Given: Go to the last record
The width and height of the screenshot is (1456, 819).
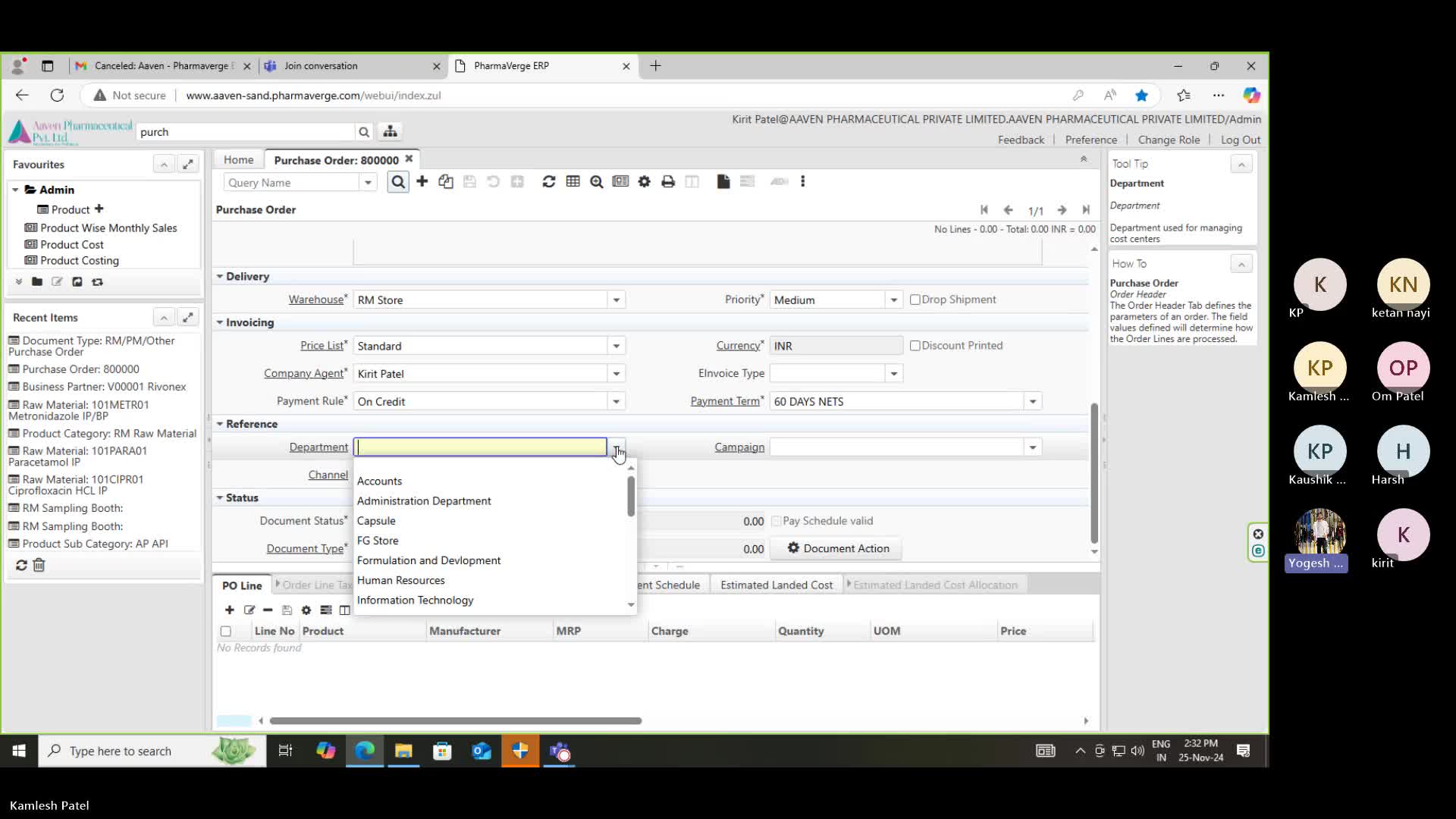Looking at the screenshot, I should pyautogui.click(x=1086, y=210).
